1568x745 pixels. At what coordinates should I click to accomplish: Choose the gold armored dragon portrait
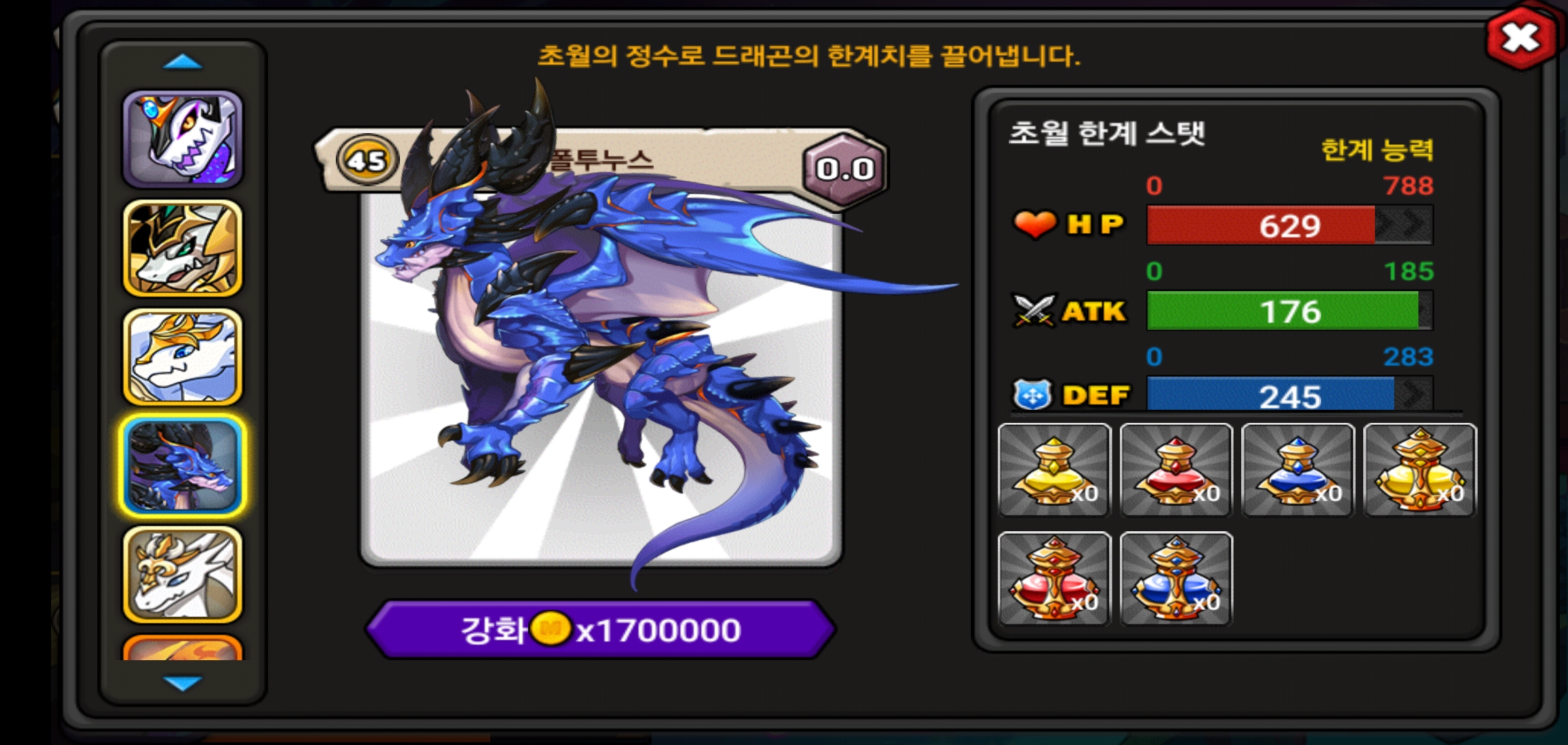coord(183,248)
